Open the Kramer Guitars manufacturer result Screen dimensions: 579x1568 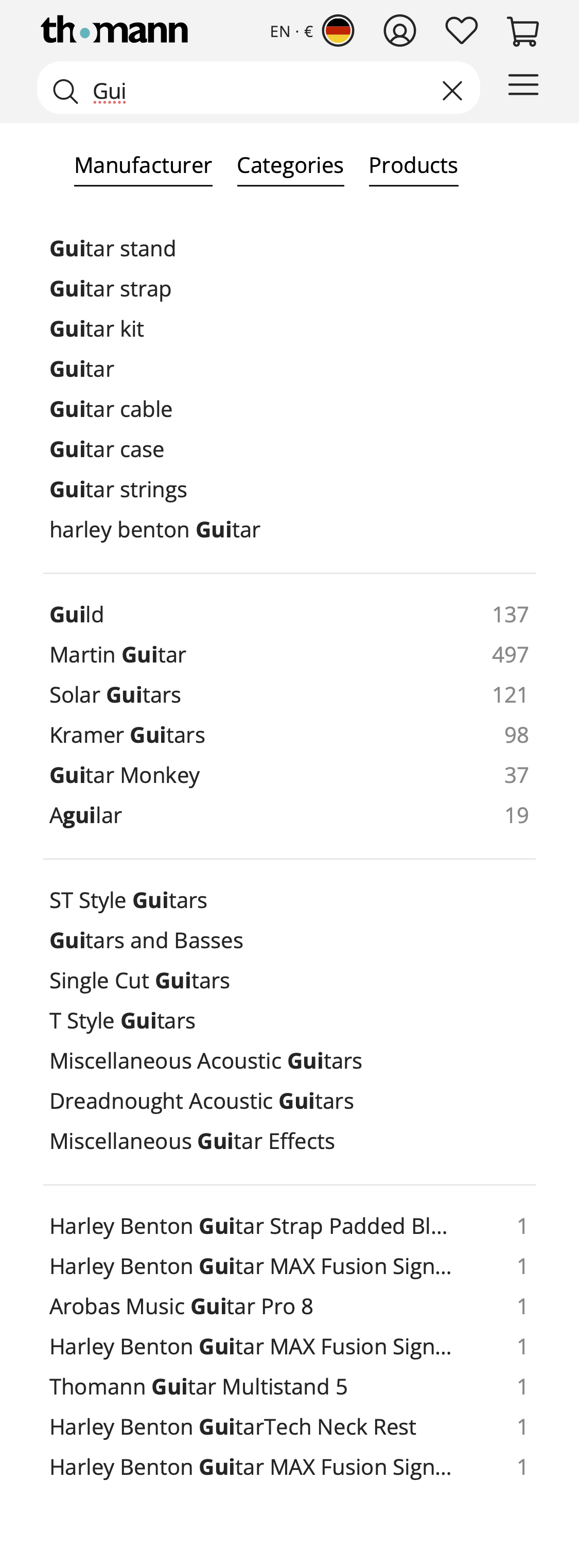point(127,735)
